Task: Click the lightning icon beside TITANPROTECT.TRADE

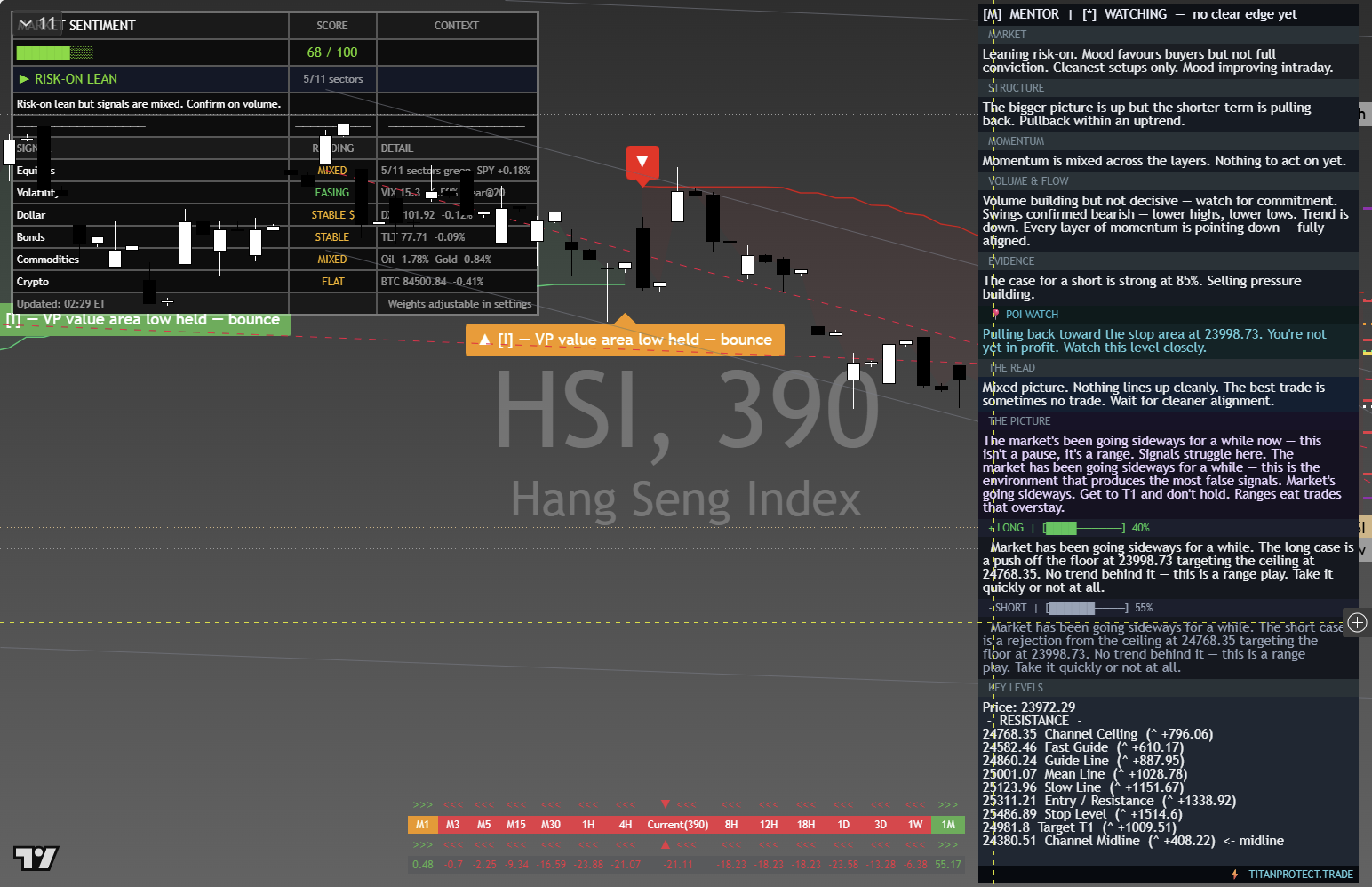Action: click(1235, 875)
